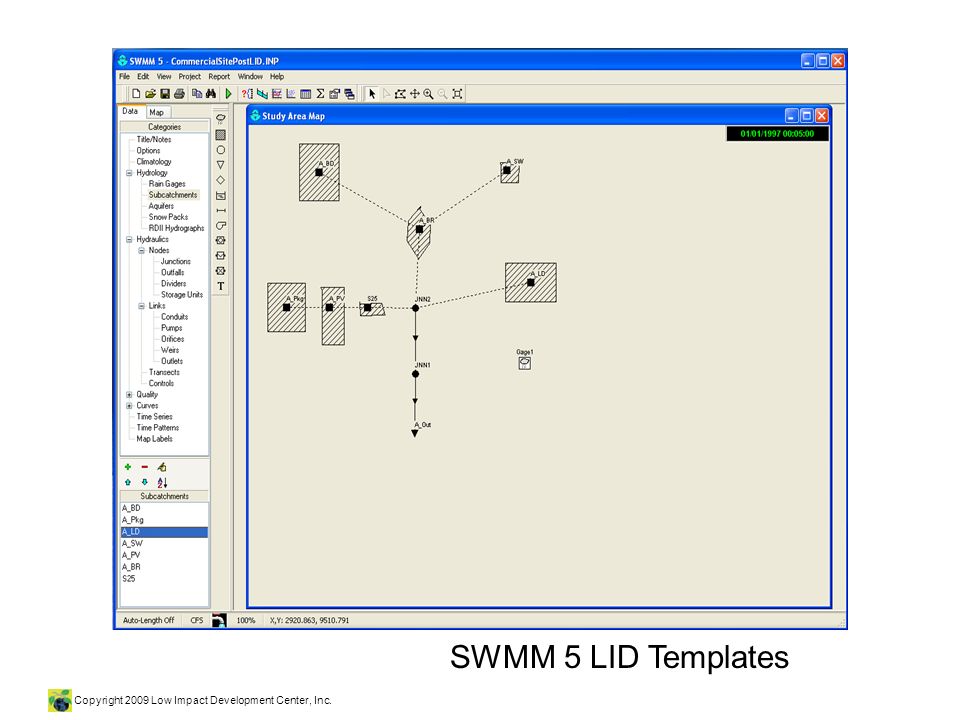The width and height of the screenshot is (960, 720).
Task: Open the Help menu
Action: point(277,77)
